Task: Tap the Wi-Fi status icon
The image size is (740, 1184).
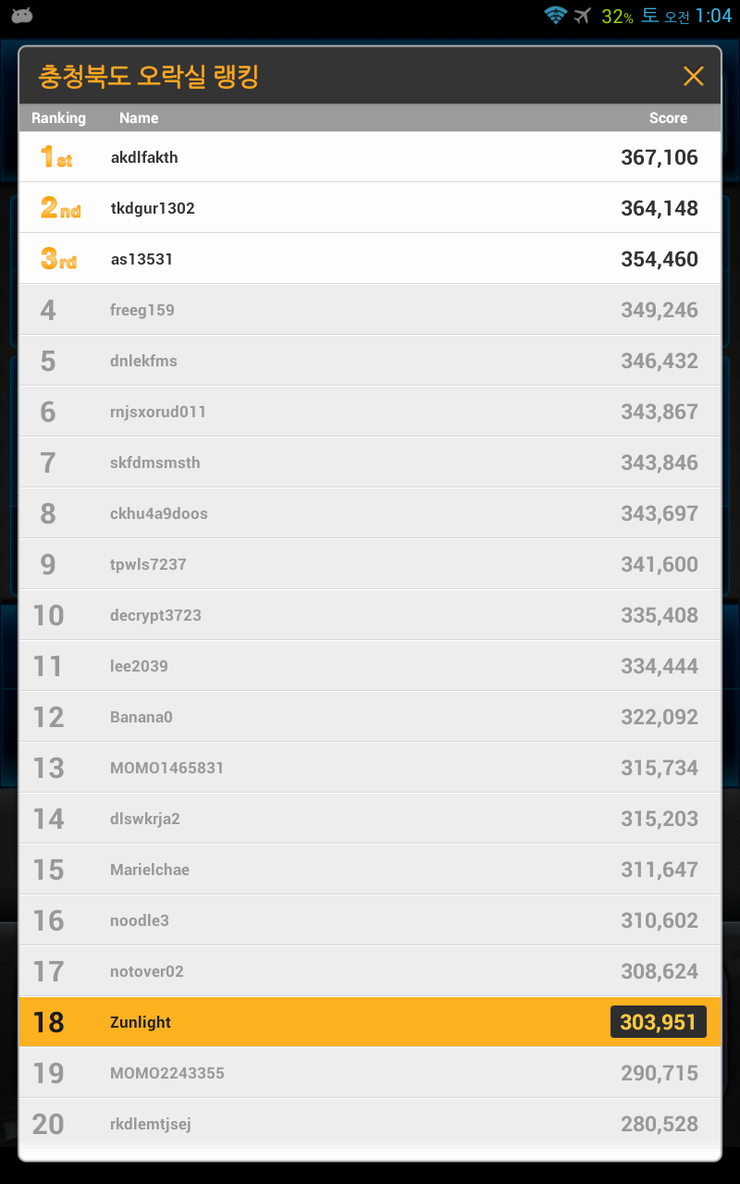Action: click(x=555, y=15)
